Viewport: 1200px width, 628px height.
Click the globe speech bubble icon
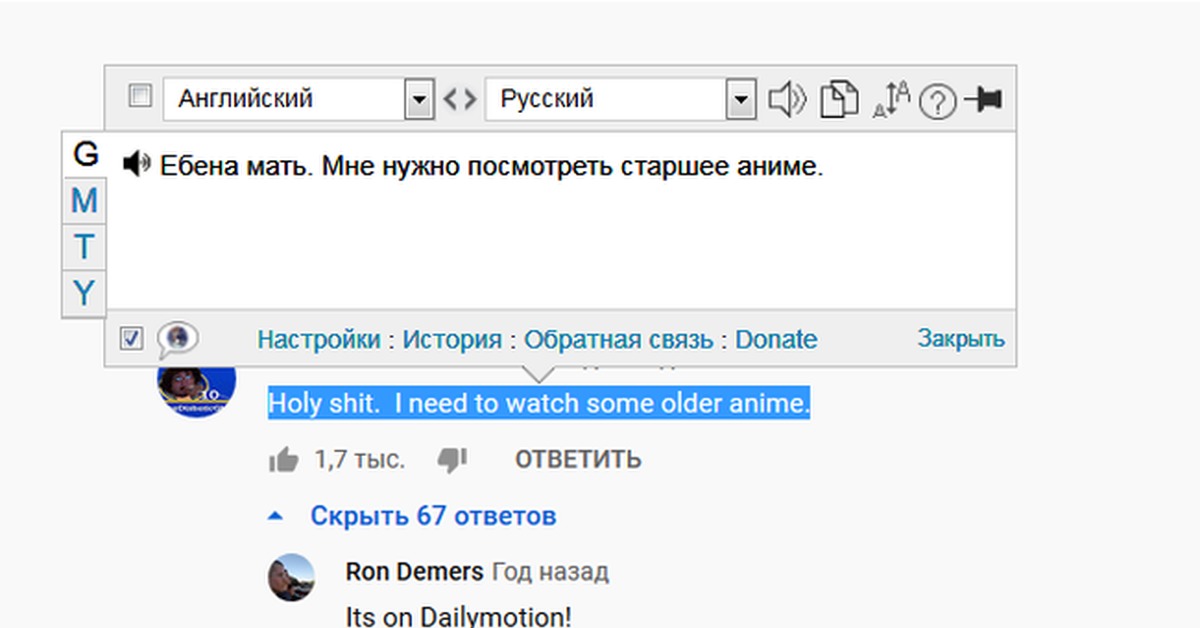(177, 339)
